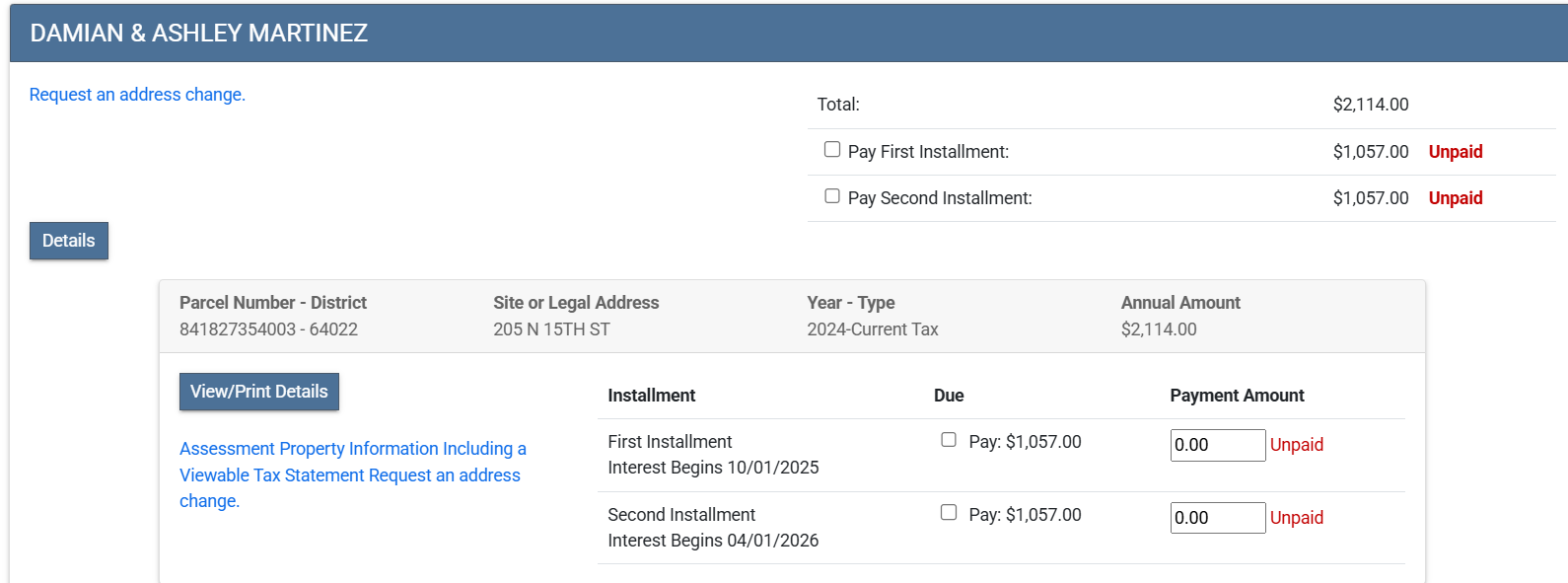Check the Pay First Installment summary checkbox
The image size is (1568, 583).
832,150
